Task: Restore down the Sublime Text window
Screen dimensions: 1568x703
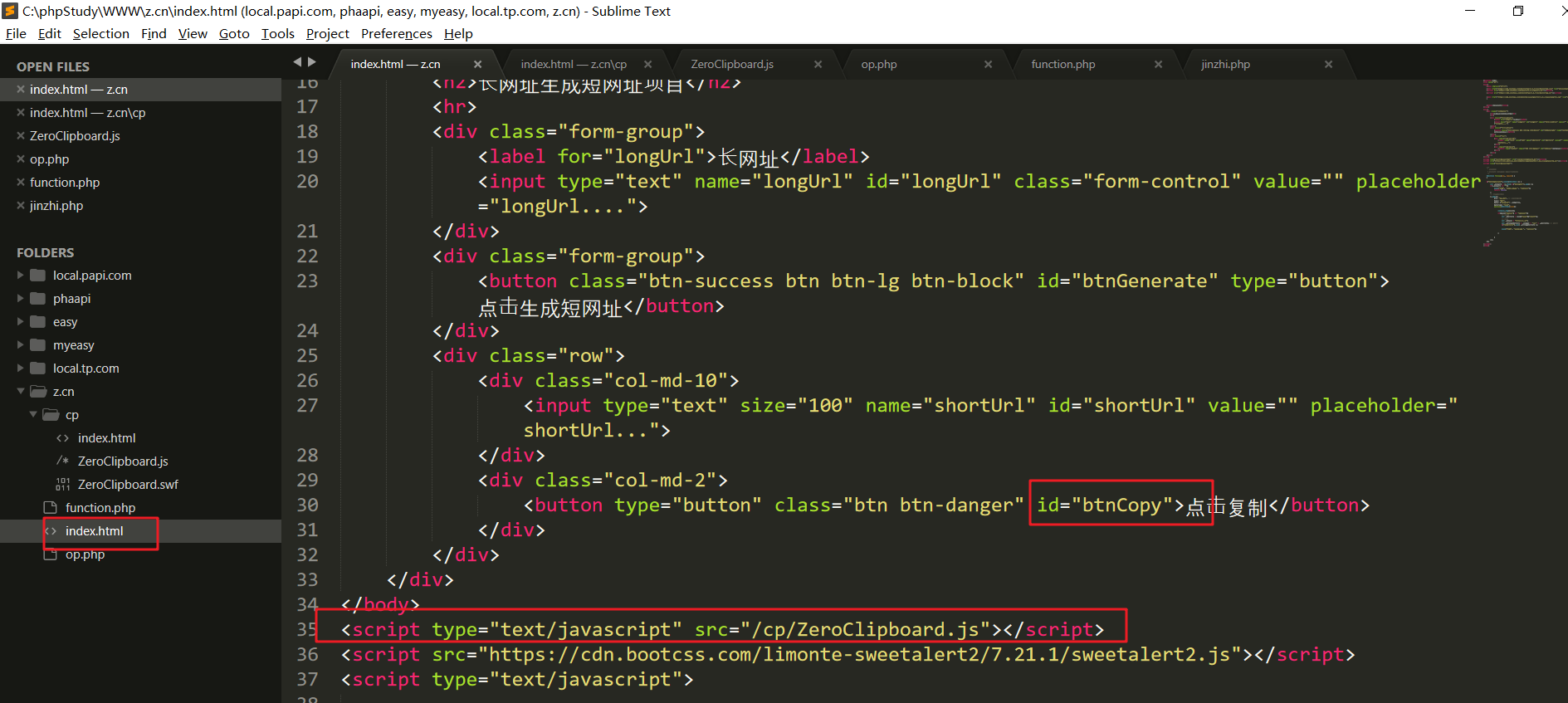Action: (1518, 12)
